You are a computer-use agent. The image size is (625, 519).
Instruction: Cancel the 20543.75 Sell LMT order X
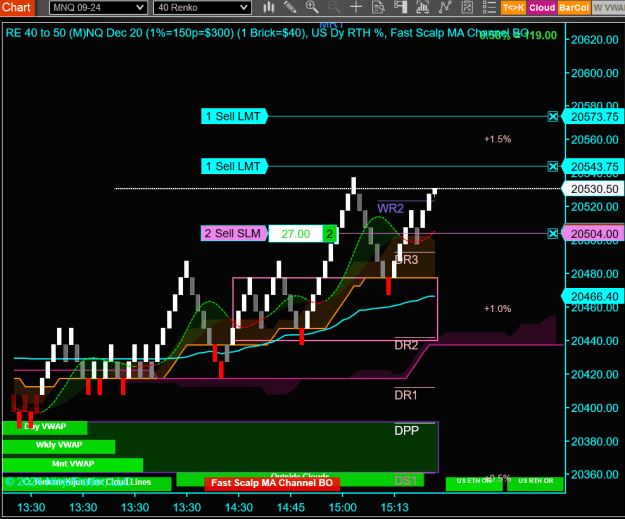point(553,166)
